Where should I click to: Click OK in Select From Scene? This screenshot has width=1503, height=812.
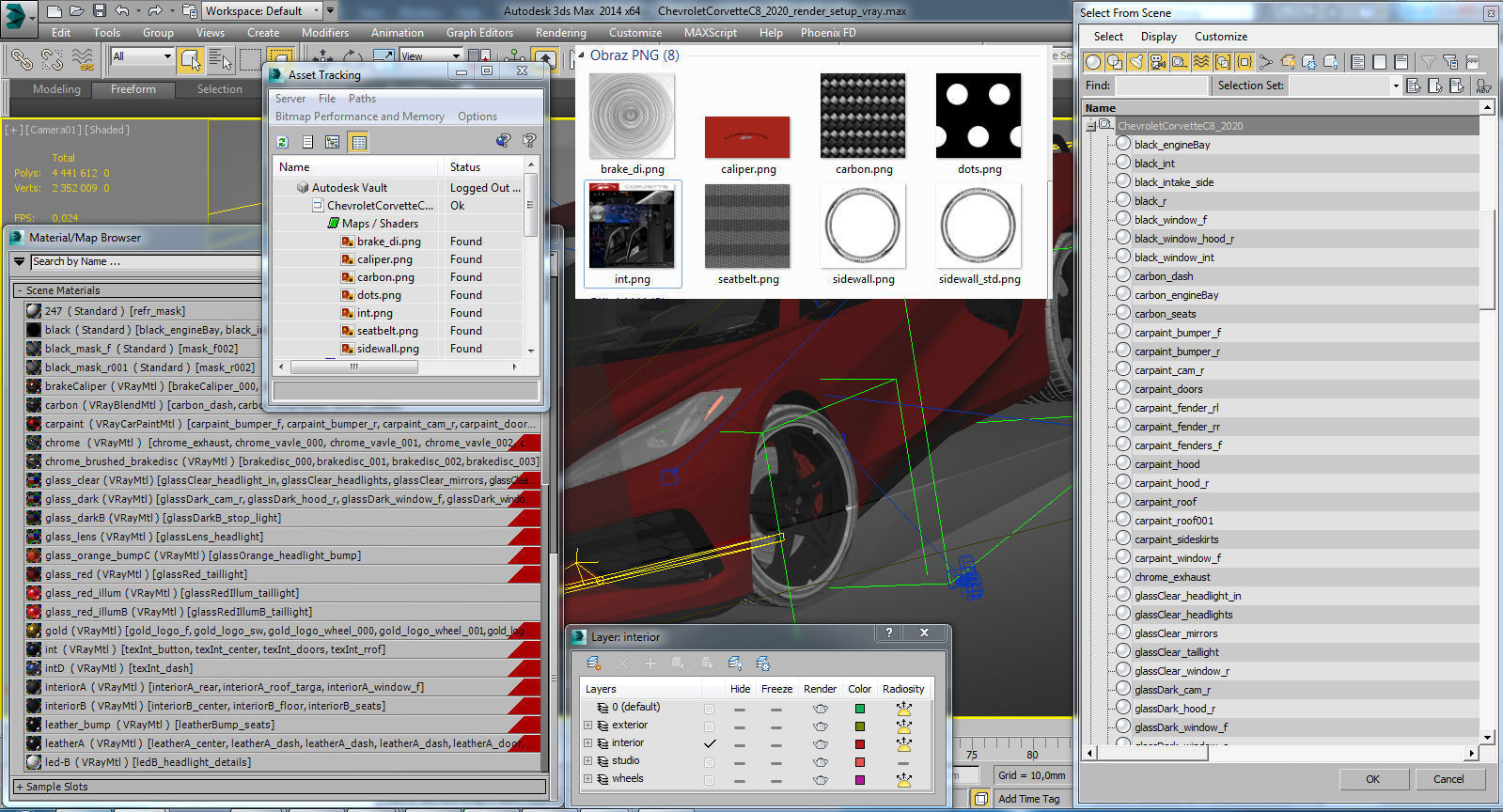1372,779
